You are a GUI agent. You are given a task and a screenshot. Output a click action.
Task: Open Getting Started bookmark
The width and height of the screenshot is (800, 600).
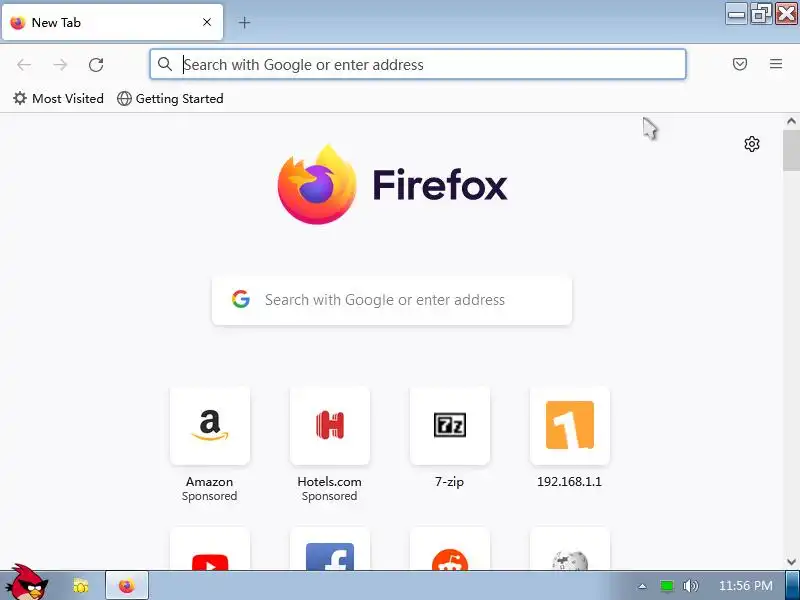pos(170,98)
